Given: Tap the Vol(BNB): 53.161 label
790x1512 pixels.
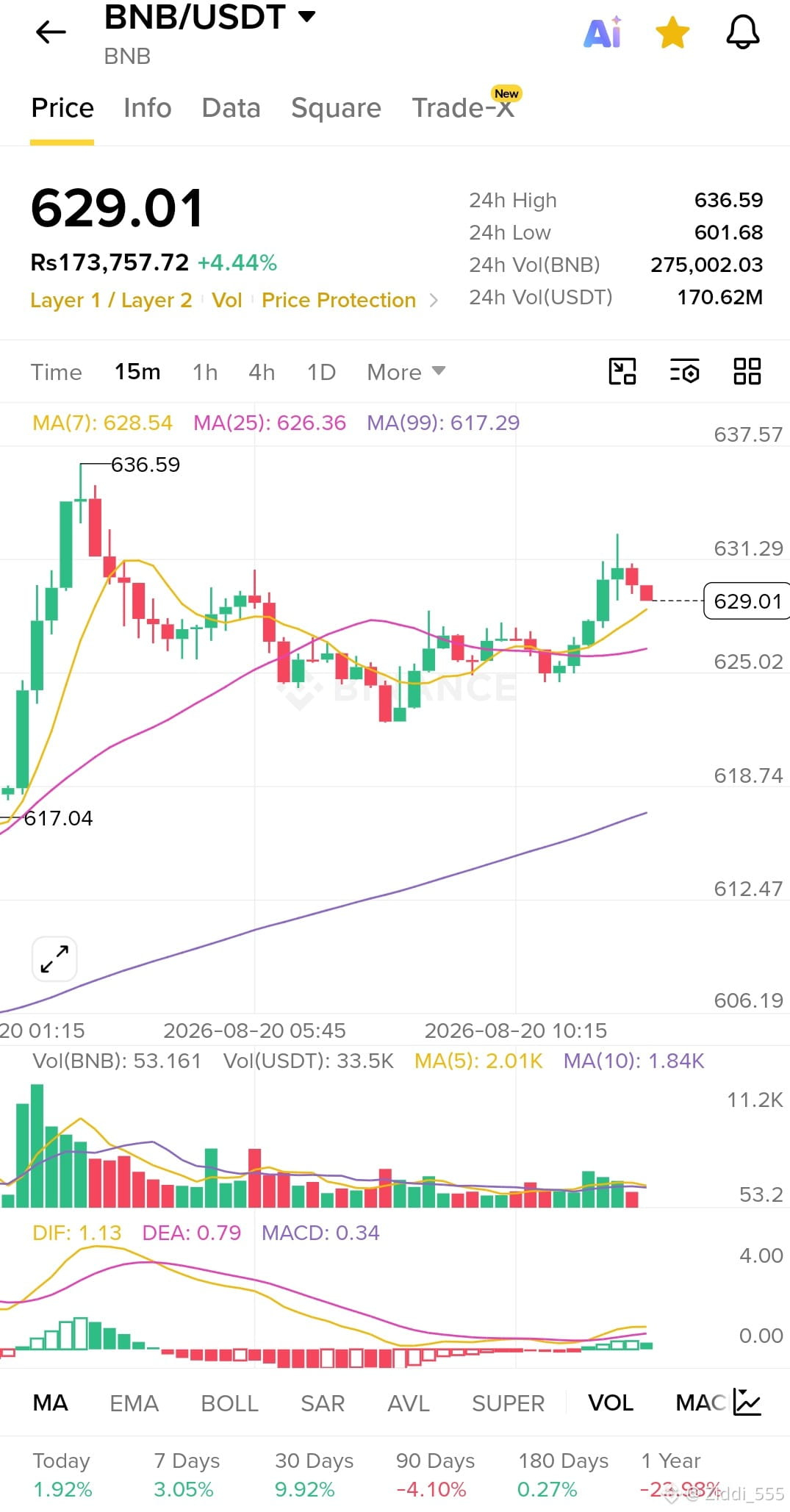Looking at the screenshot, I should tap(117, 1061).
